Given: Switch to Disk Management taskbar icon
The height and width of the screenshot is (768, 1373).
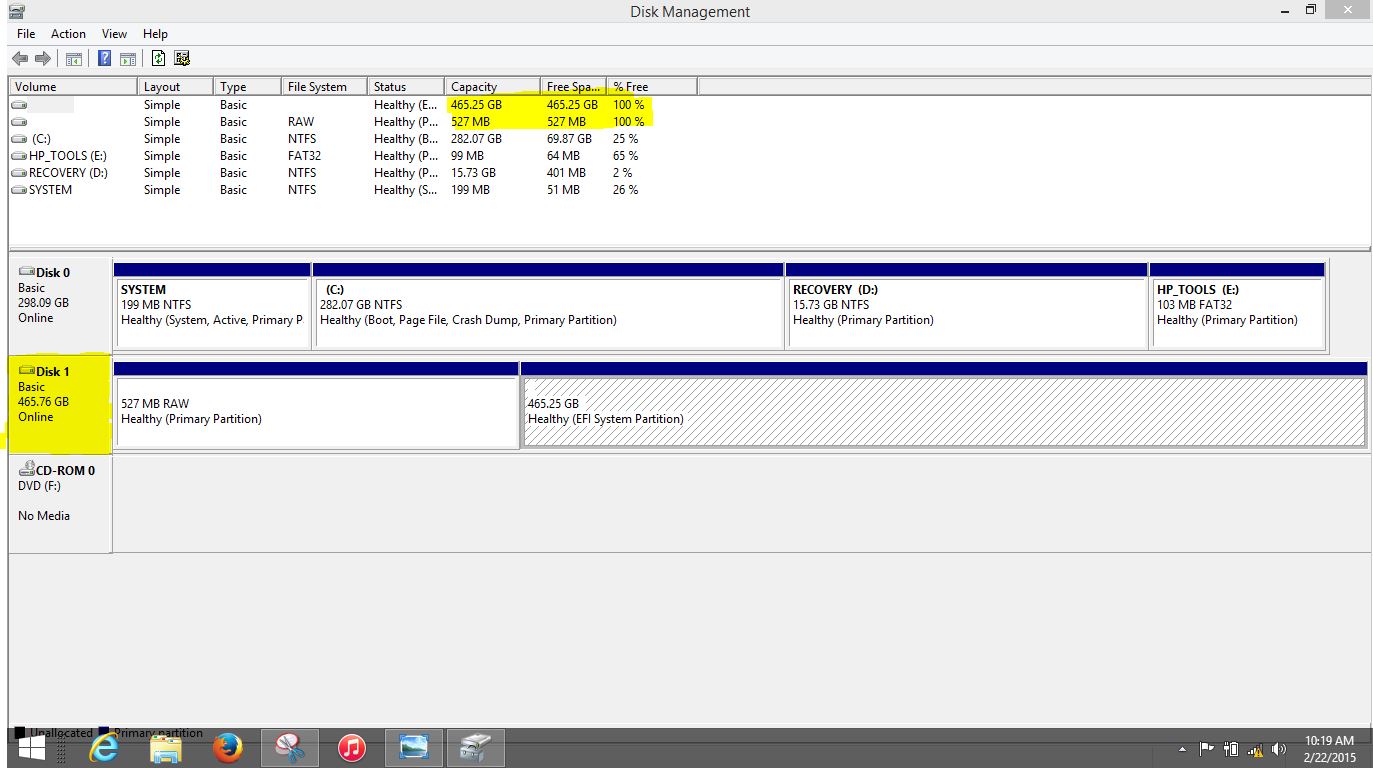Looking at the screenshot, I should [x=476, y=748].
